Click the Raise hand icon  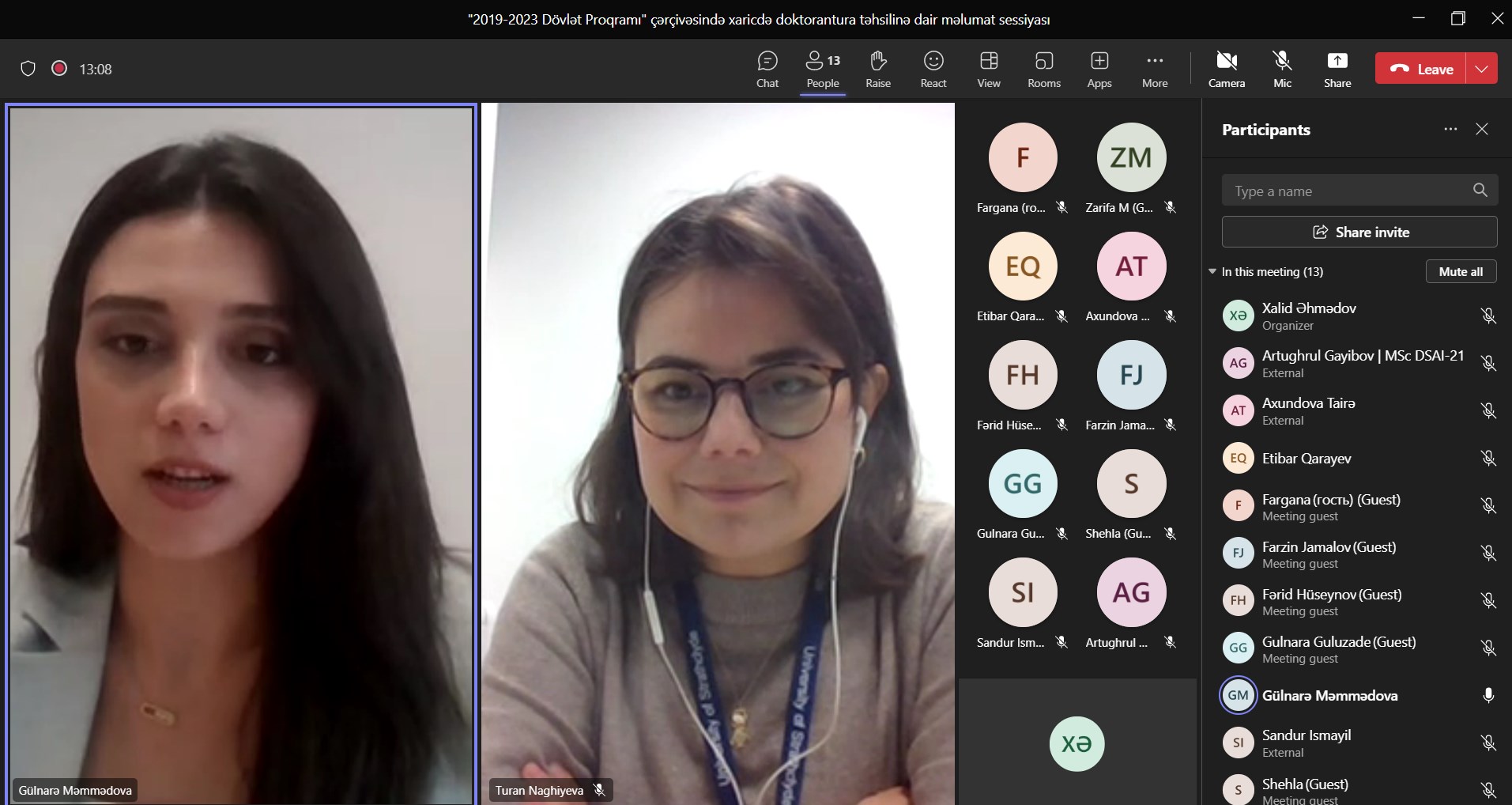(x=877, y=70)
